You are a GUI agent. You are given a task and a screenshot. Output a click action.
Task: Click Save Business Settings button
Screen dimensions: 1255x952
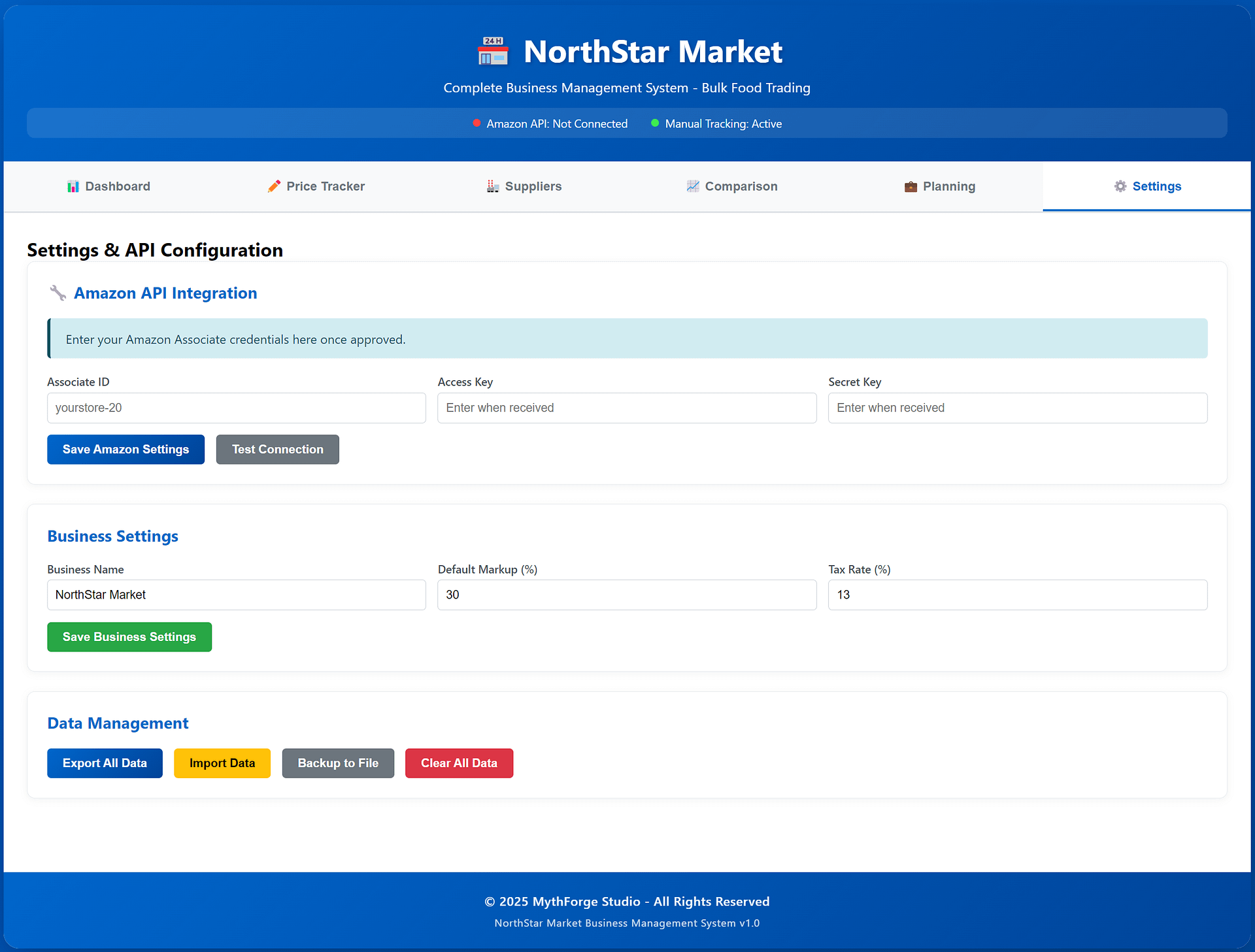click(x=129, y=637)
